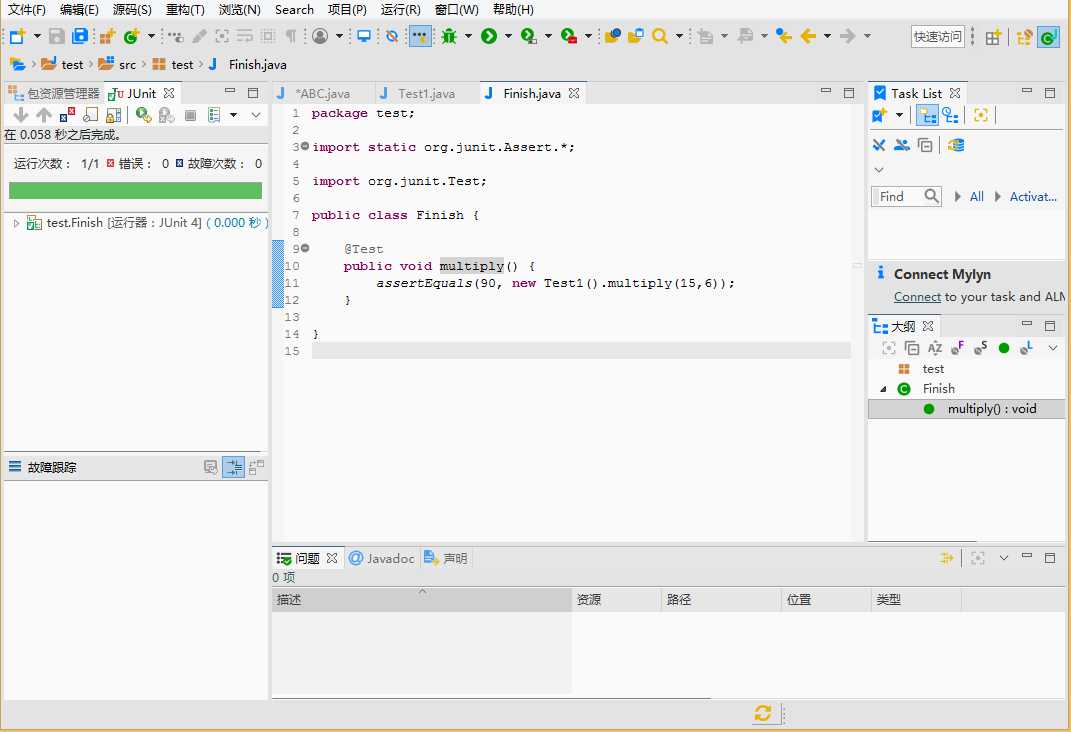Screen dimensions: 1071x732
Task: Rerun the JUnit test
Action: coord(143,115)
